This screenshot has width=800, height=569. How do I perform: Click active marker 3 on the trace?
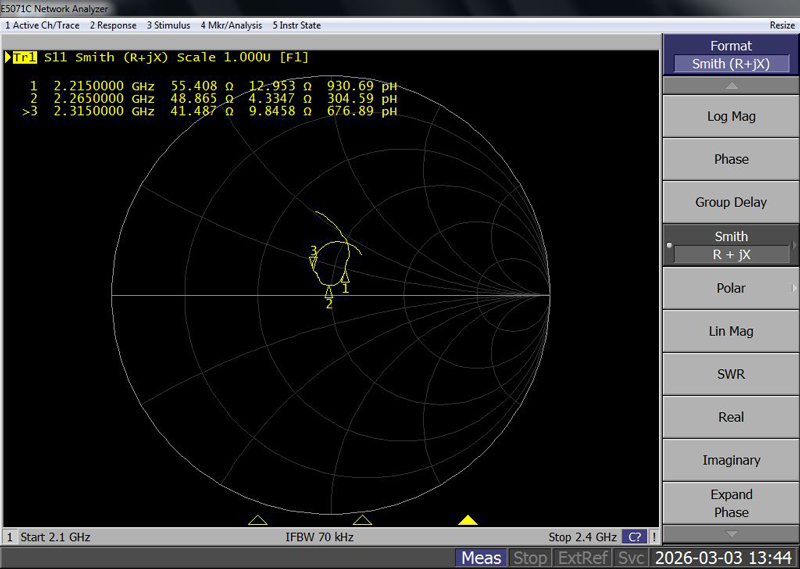coord(314,260)
